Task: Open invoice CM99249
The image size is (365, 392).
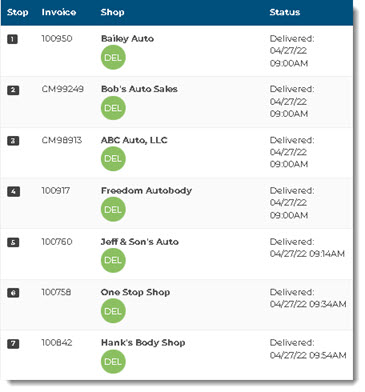Action: click(x=63, y=89)
